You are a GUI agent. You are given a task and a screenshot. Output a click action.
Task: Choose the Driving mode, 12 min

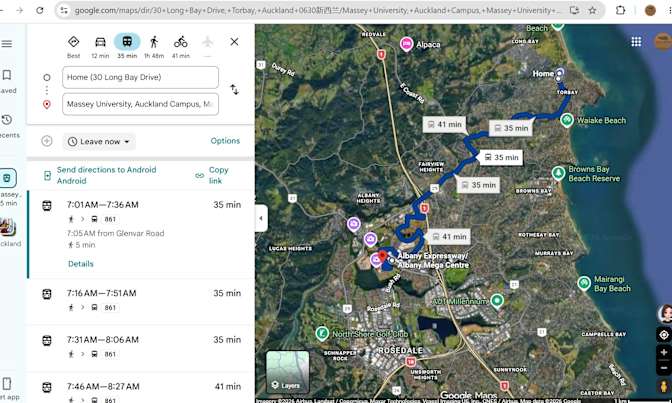pos(100,42)
